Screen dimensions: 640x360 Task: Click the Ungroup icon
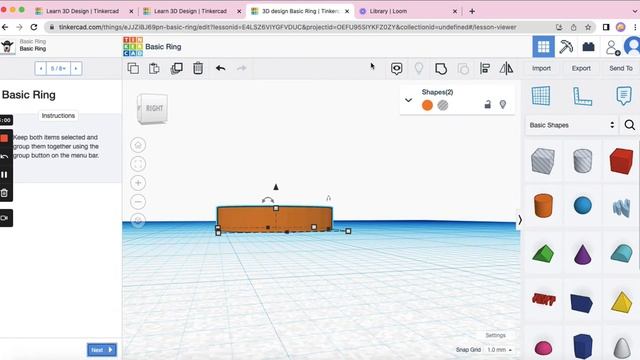coord(463,69)
